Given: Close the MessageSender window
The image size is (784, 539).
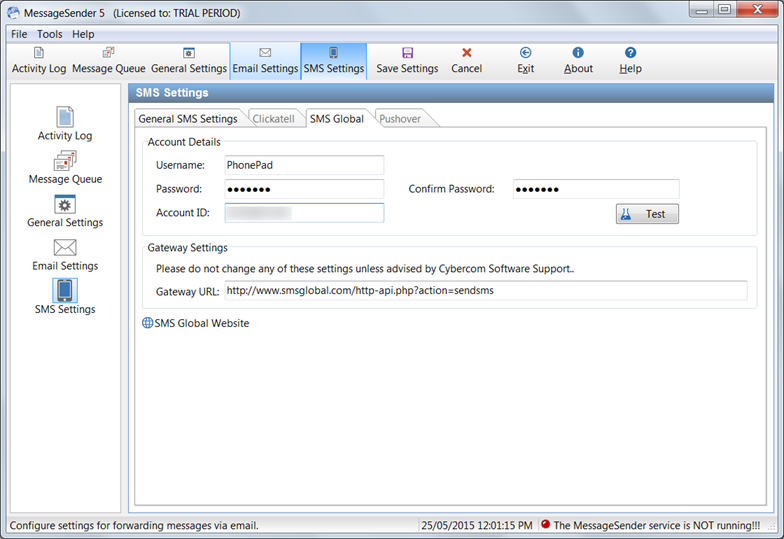Looking at the screenshot, I should point(757,10).
